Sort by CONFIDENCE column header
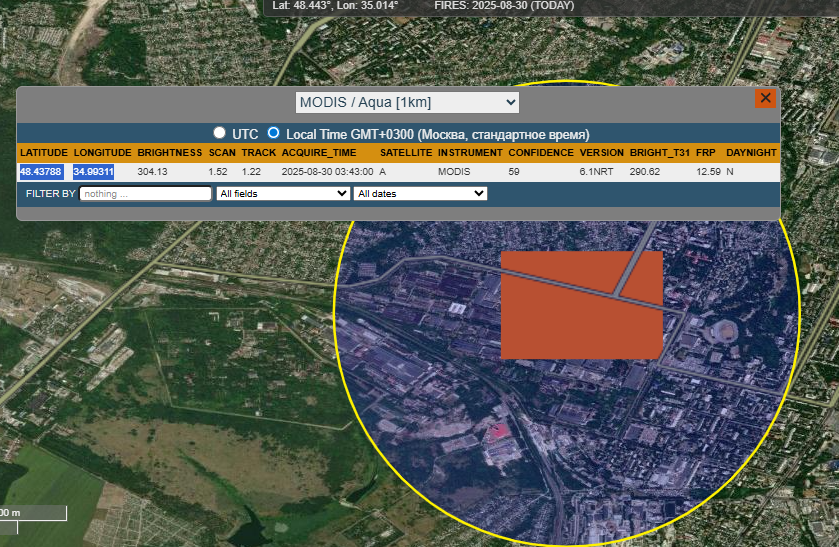Viewport: 839px width, 547px height. point(540,153)
